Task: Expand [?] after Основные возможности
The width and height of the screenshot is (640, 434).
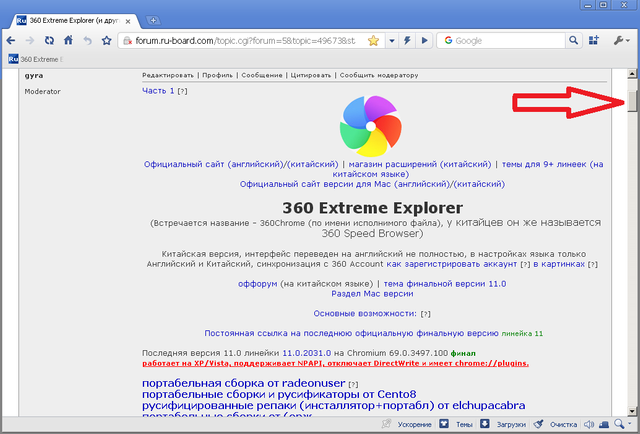Action: [x=425, y=314]
